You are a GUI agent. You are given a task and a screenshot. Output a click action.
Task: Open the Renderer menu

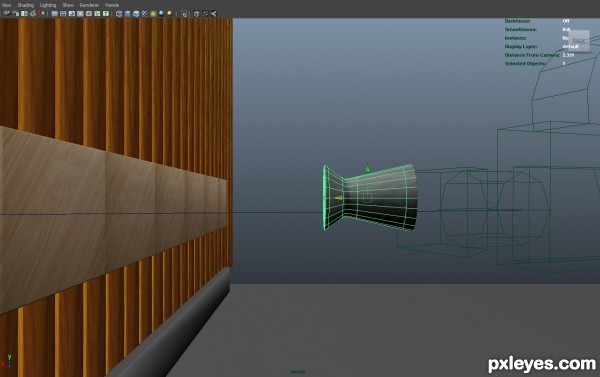[x=89, y=5]
